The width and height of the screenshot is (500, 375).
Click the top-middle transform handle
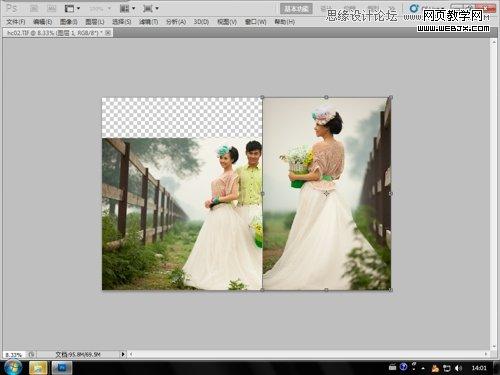(326, 97)
